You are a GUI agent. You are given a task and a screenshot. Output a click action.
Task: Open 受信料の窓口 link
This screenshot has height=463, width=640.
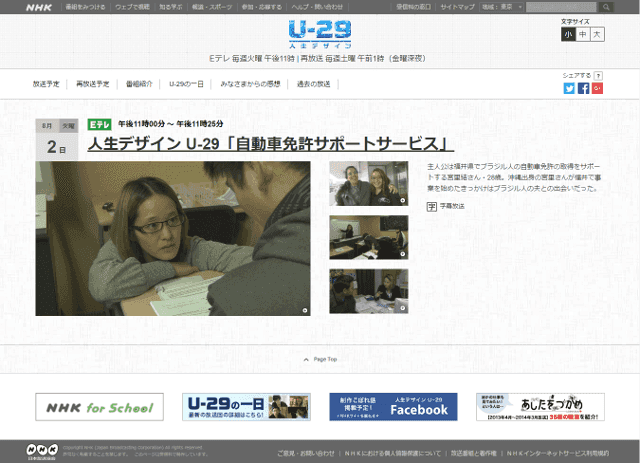click(x=413, y=7)
